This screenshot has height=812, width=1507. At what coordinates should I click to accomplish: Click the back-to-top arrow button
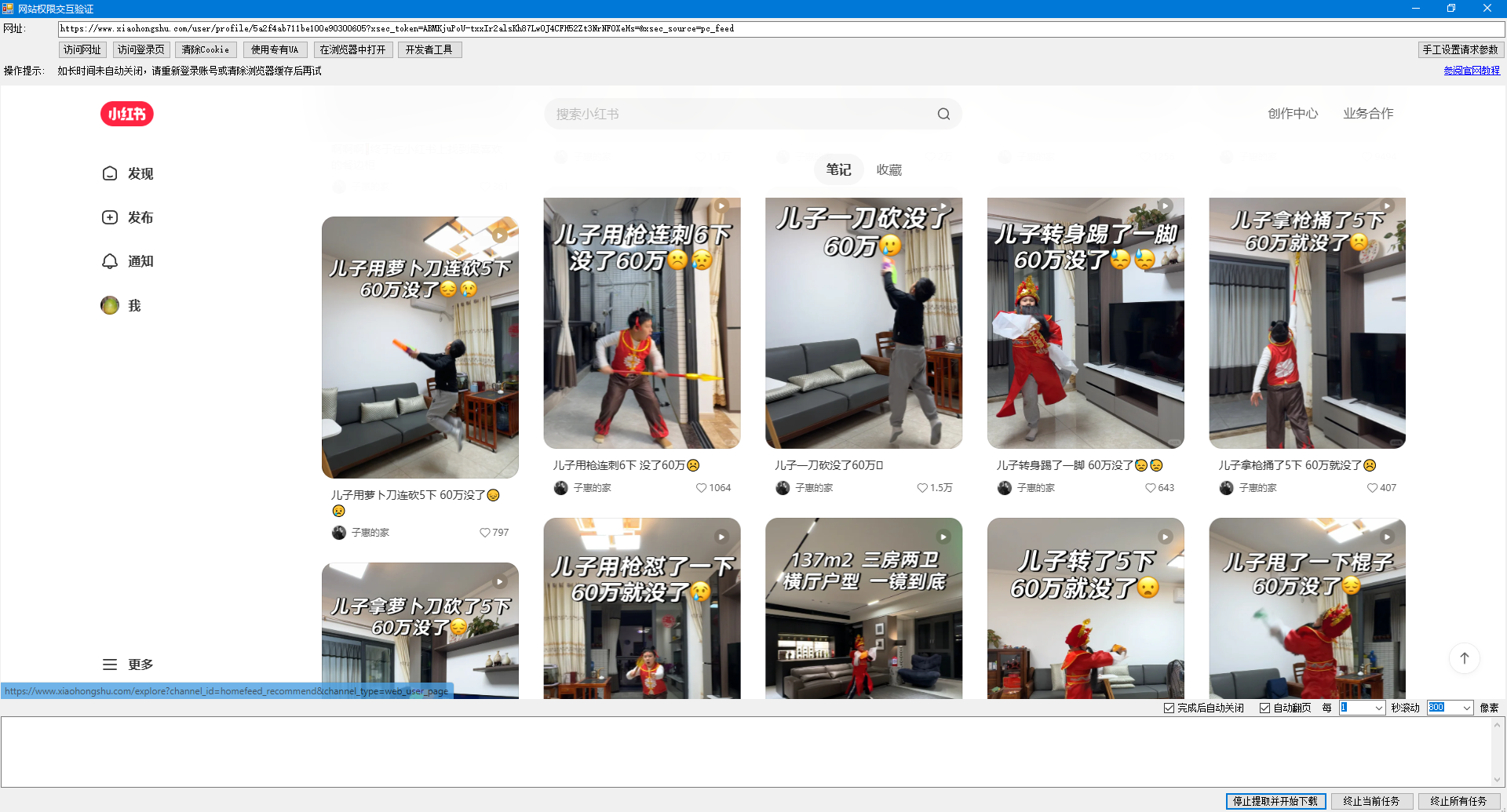point(1464,658)
